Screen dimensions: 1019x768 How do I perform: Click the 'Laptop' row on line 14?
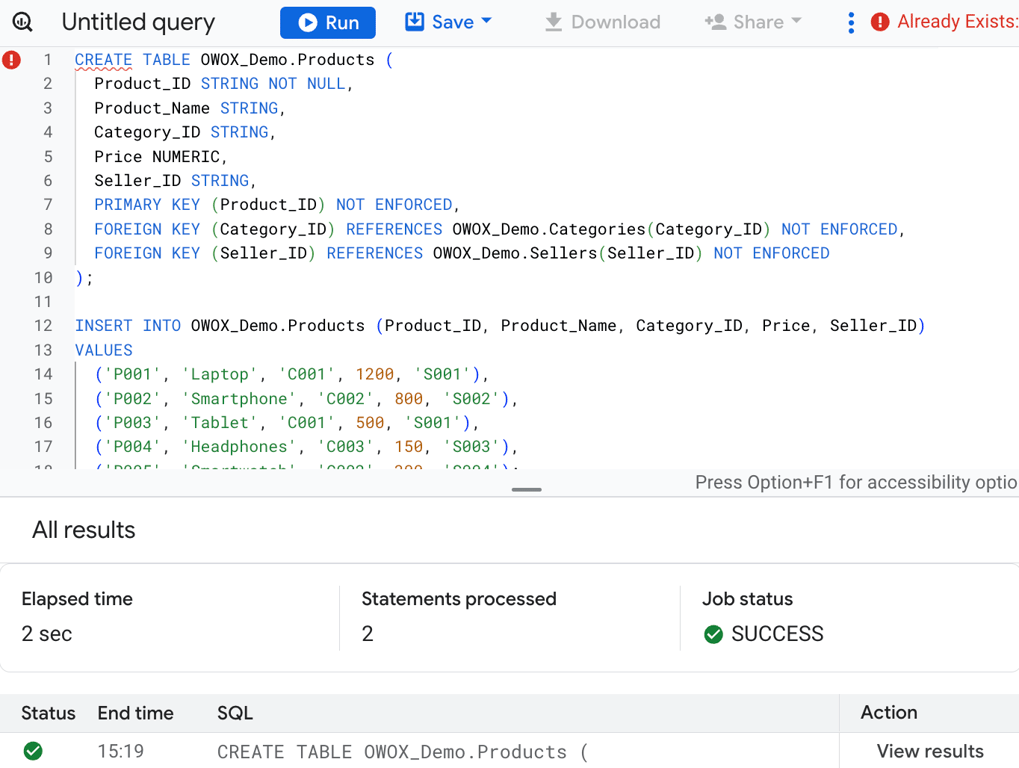[291, 374]
